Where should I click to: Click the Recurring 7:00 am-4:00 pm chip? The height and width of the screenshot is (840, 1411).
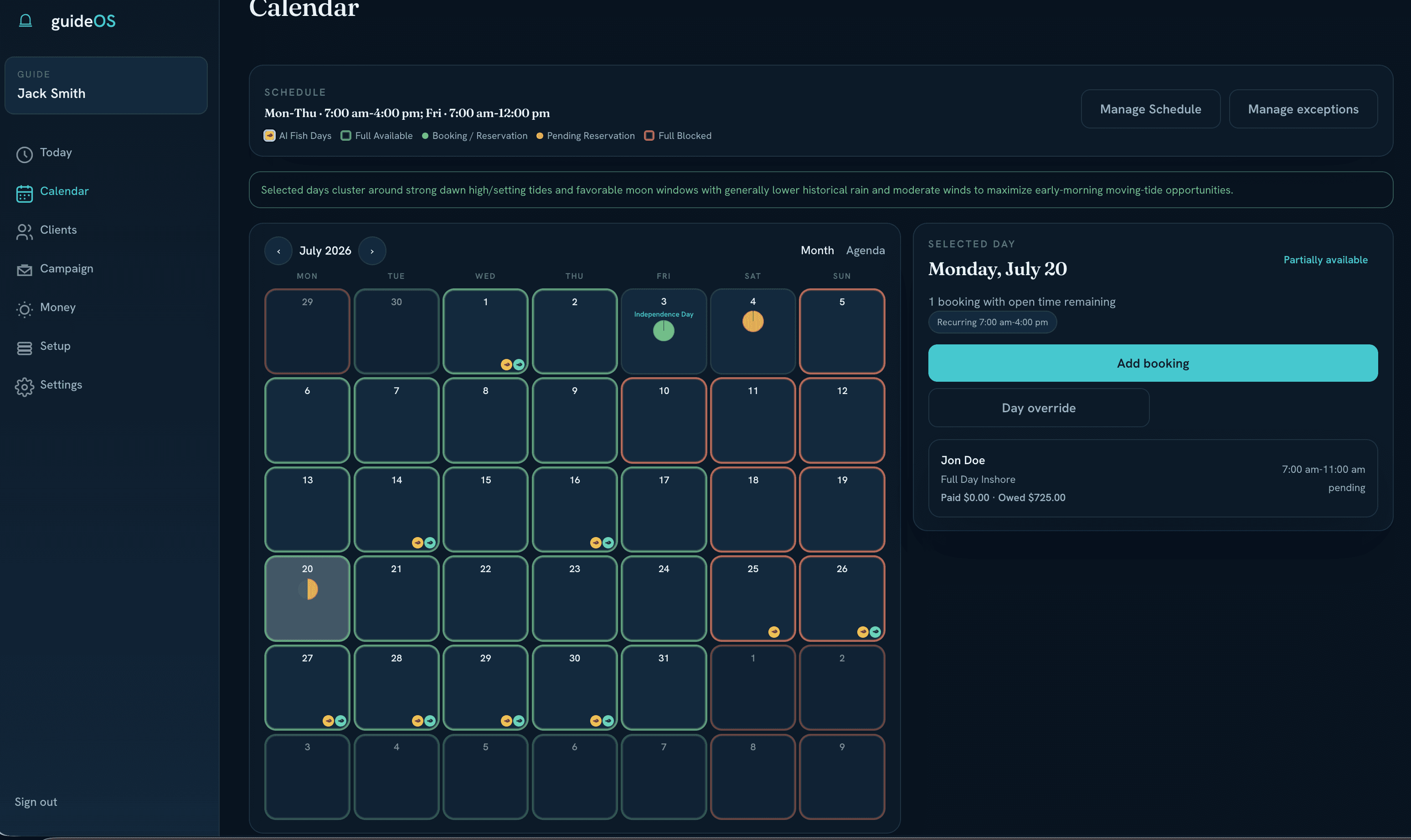pos(992,322)
